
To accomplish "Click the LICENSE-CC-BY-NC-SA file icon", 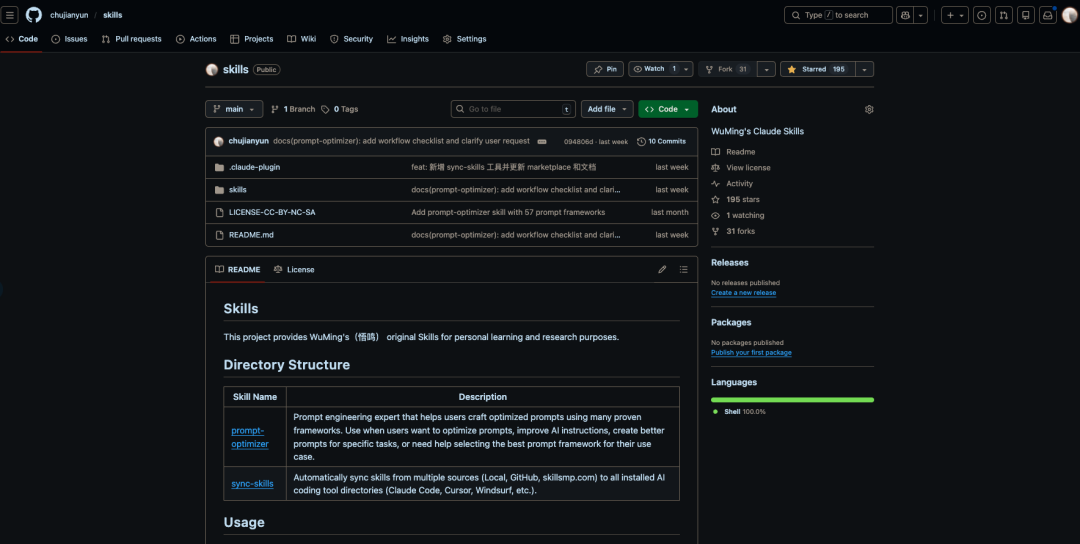I will coord(219,213).
